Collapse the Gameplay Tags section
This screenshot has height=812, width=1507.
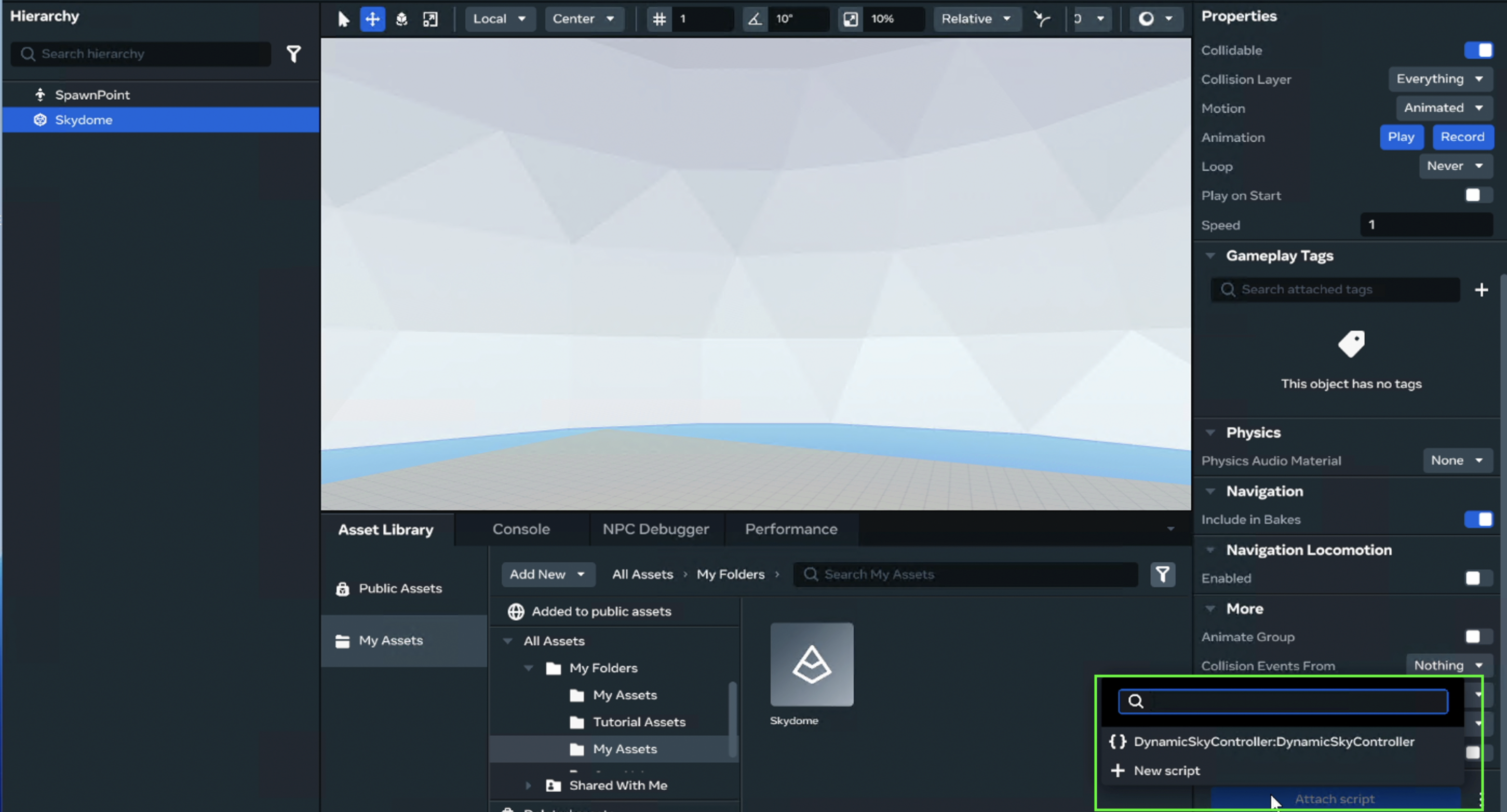1210,255
